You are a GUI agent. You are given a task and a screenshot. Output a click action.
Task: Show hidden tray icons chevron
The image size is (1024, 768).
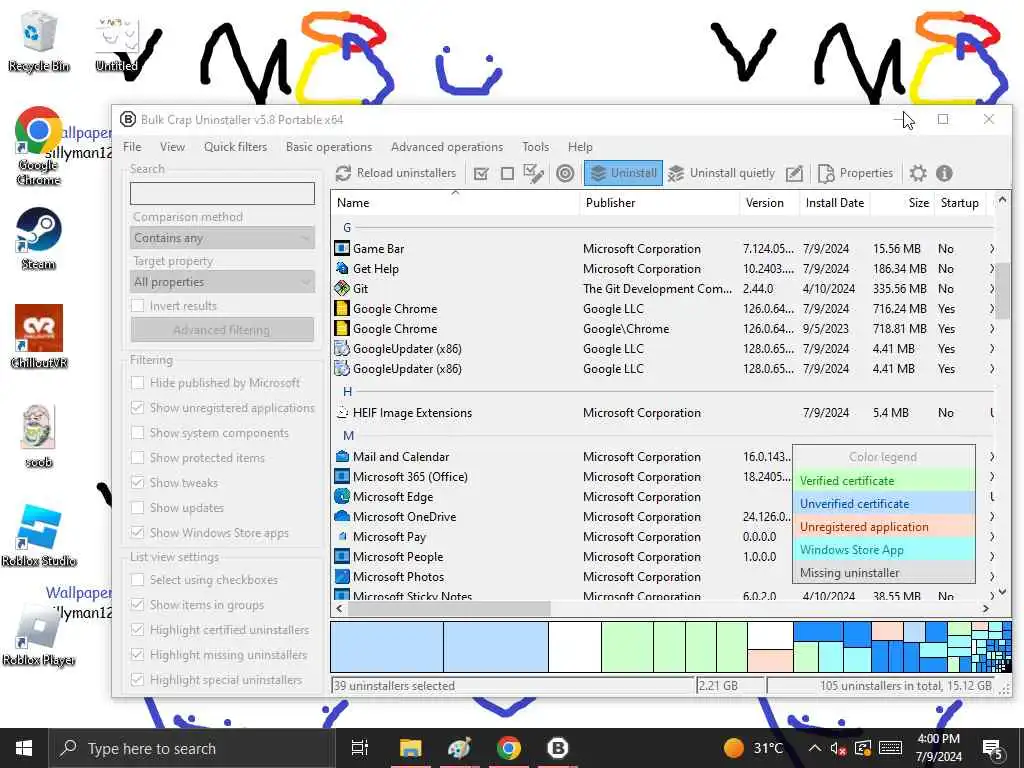[815, 748]
